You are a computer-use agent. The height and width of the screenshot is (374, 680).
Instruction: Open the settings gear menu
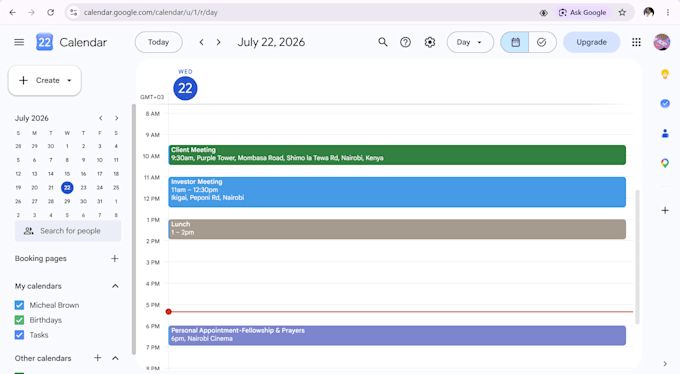coord(430,42)
